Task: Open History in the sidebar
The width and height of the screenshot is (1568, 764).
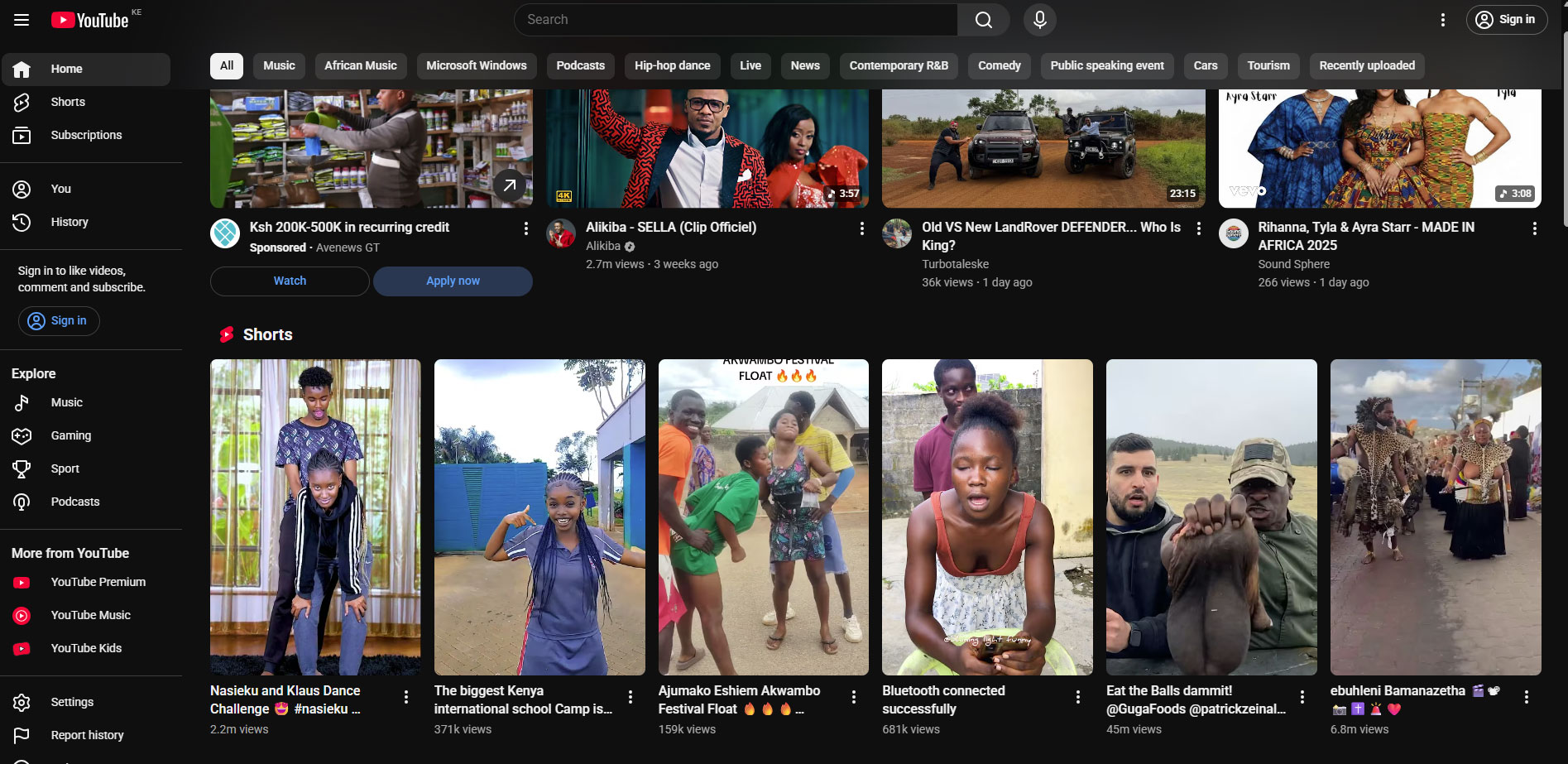Action: [70, 222]
